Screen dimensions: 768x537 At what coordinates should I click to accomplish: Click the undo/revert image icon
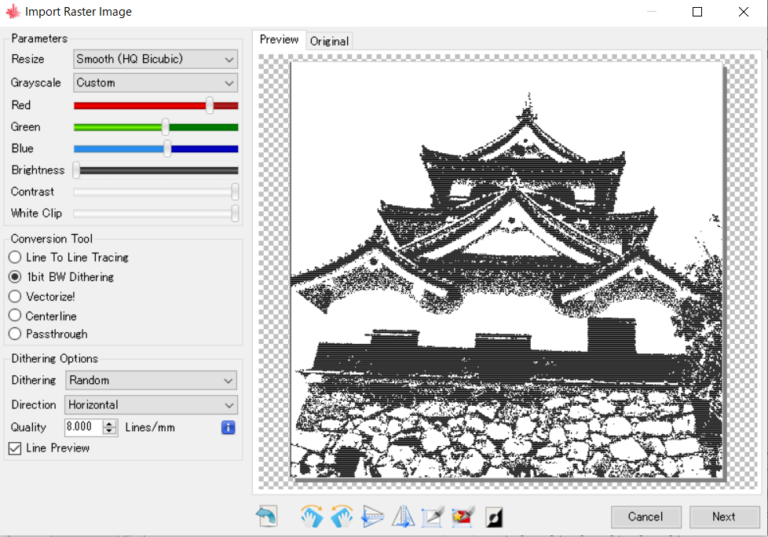[267, 516]
